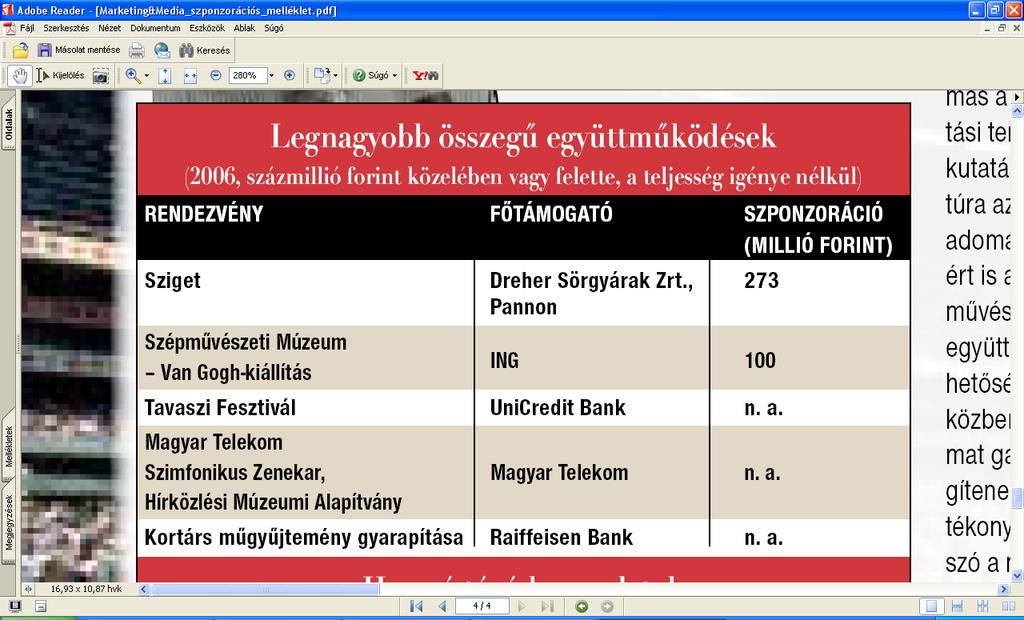Go to next page button

click(x=522, y=606)
